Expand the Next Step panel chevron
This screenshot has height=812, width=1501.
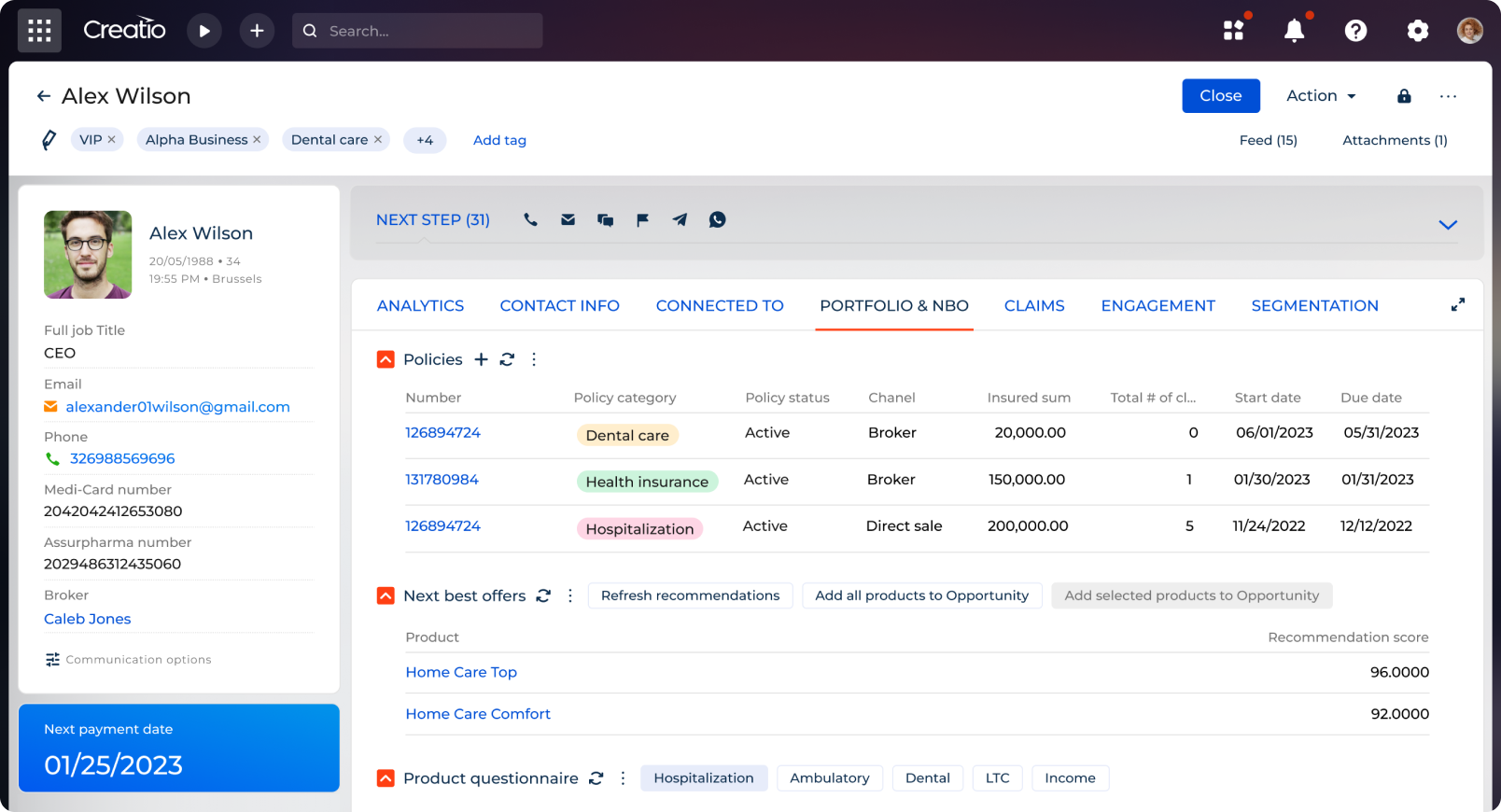coord(1447,225)
